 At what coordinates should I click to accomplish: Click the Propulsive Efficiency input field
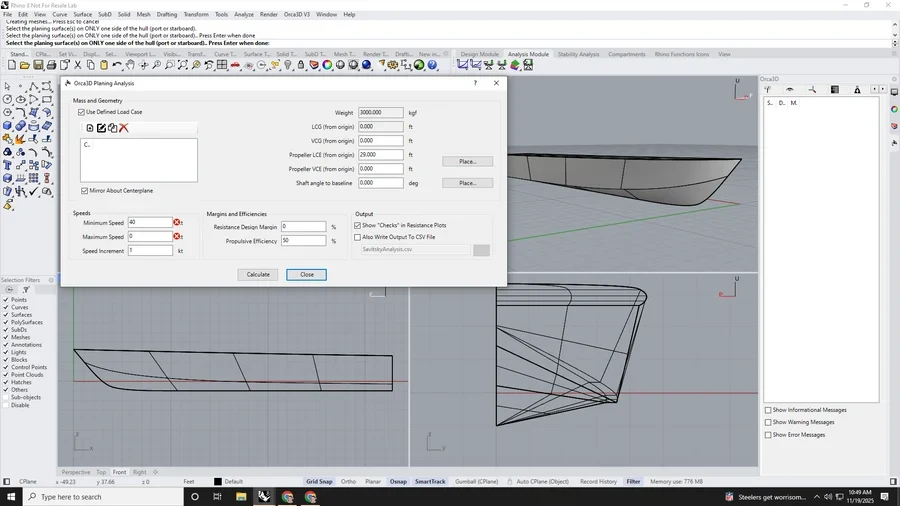click(303, 241)
